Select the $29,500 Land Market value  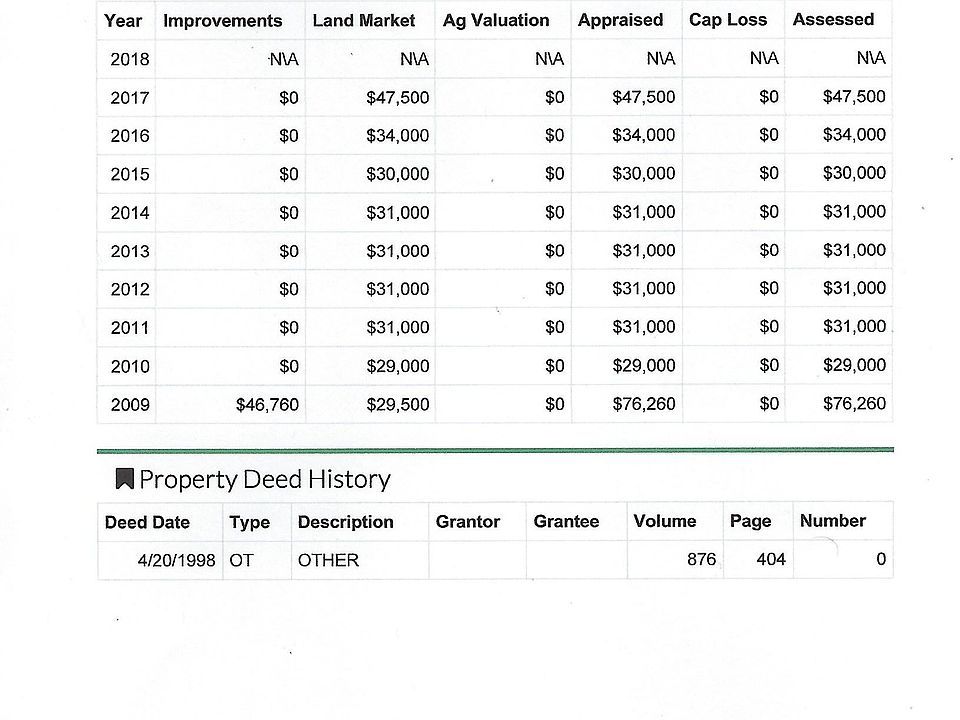(398, 405)
